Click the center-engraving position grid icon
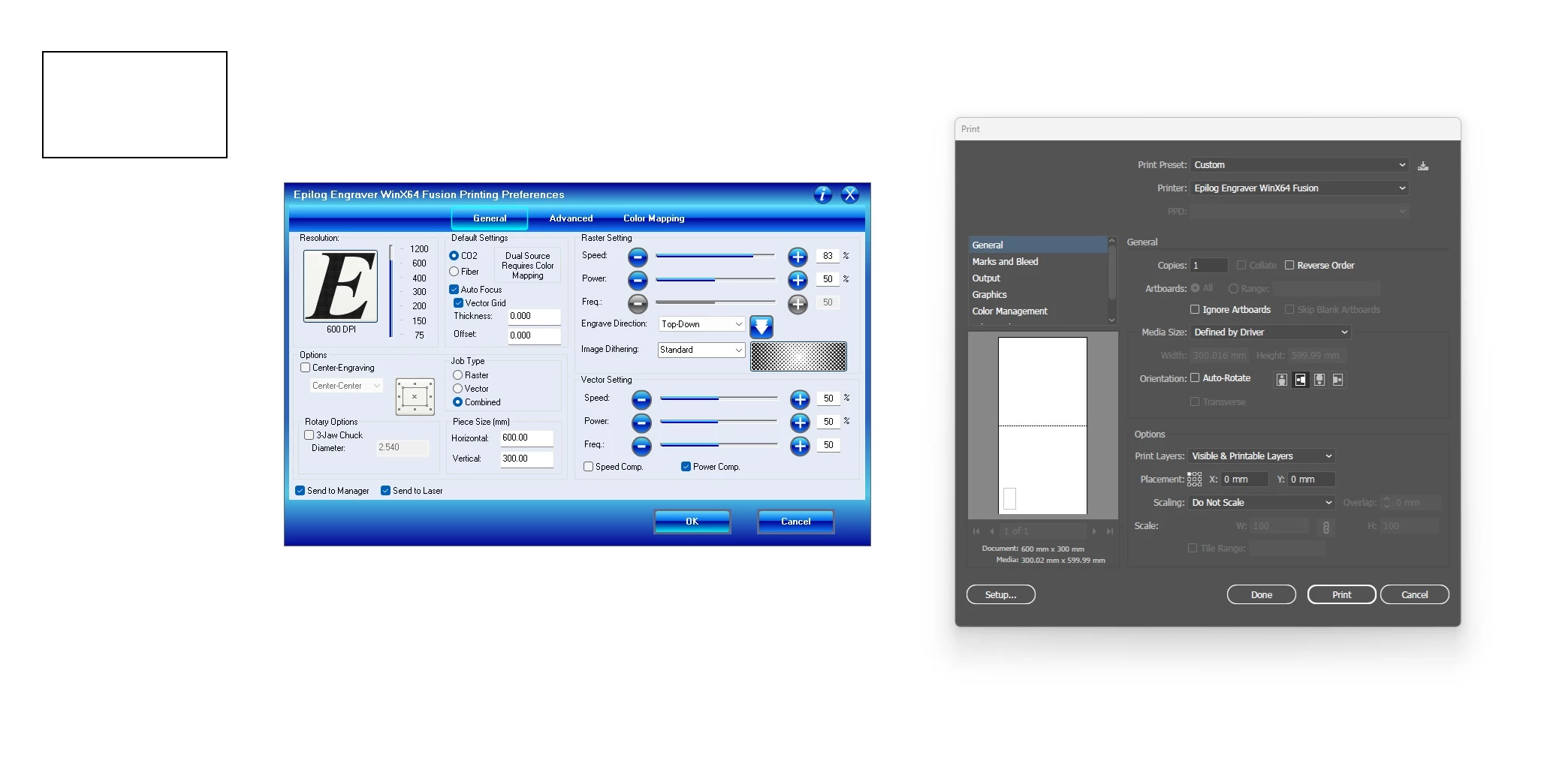This screenshot has height=782, width=1568. [415, 397]
